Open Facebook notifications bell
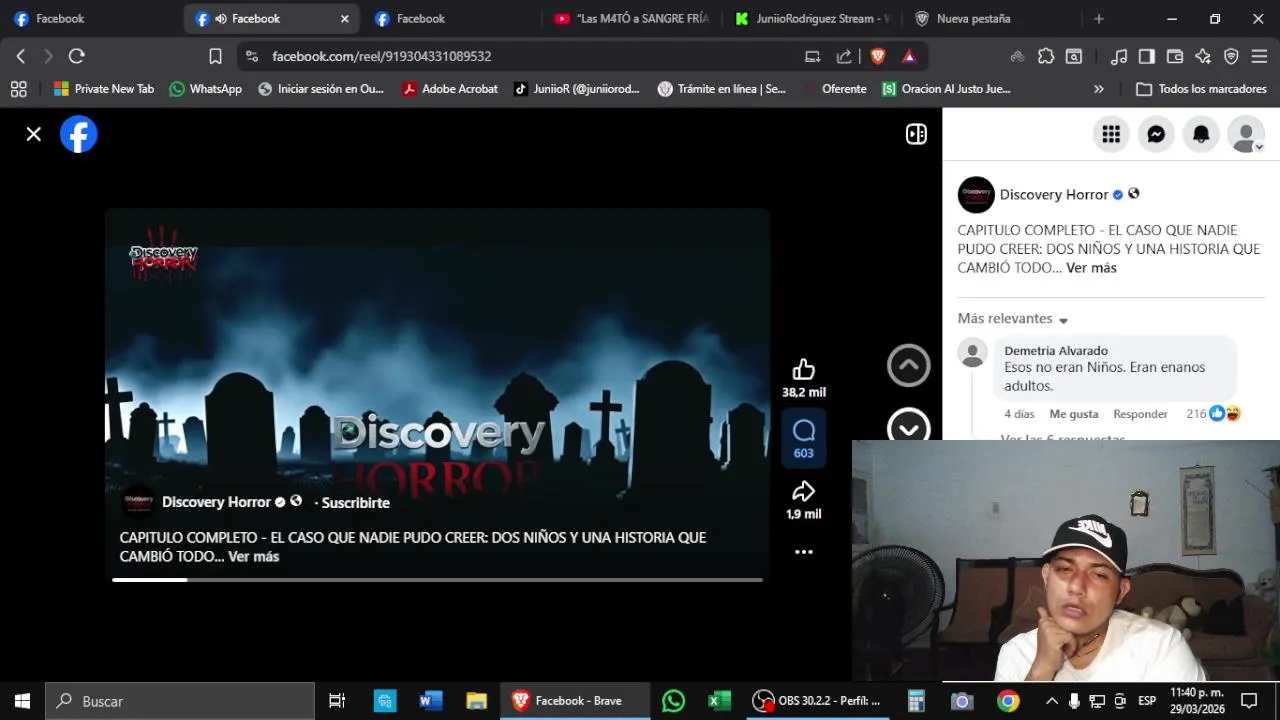Screen dimensions: 1280x720 [1201, 134]
